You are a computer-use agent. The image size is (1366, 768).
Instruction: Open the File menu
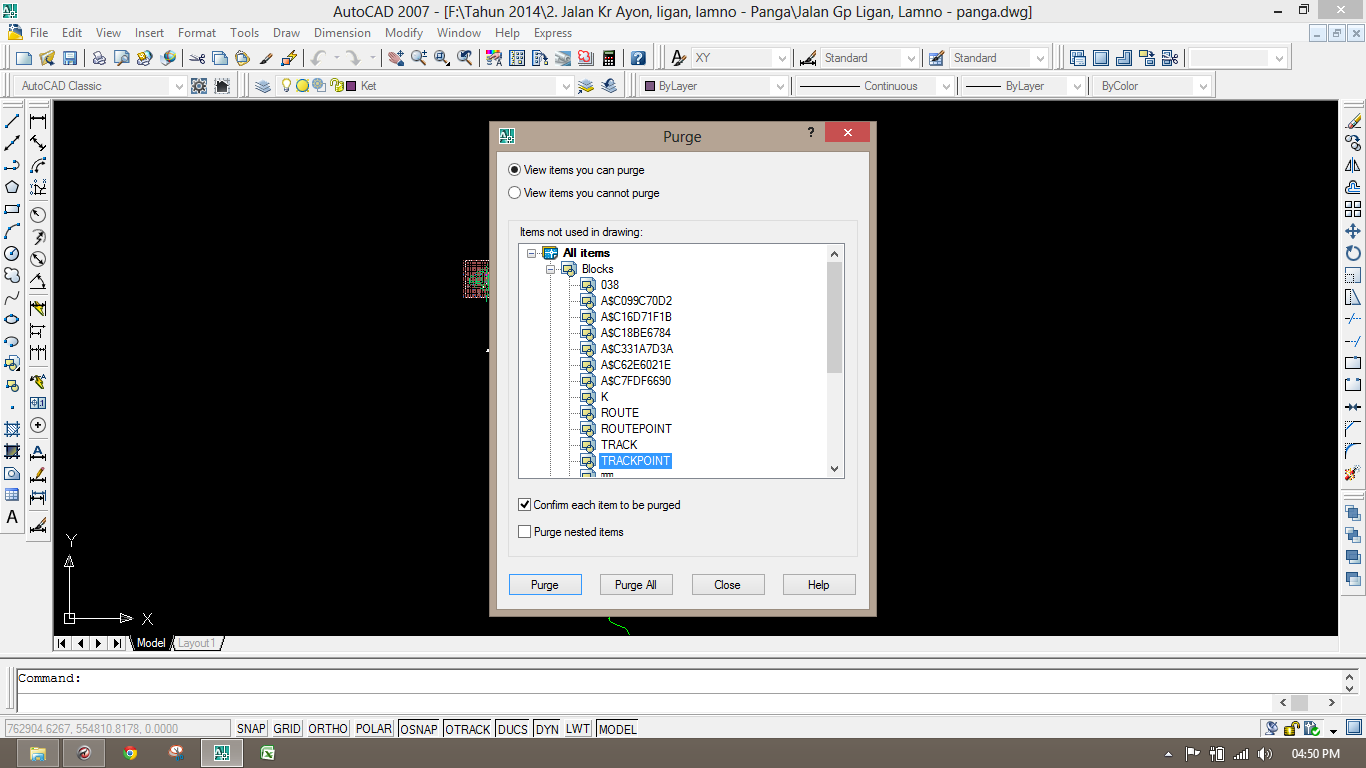pyautogui.click(x=39, y=33)
